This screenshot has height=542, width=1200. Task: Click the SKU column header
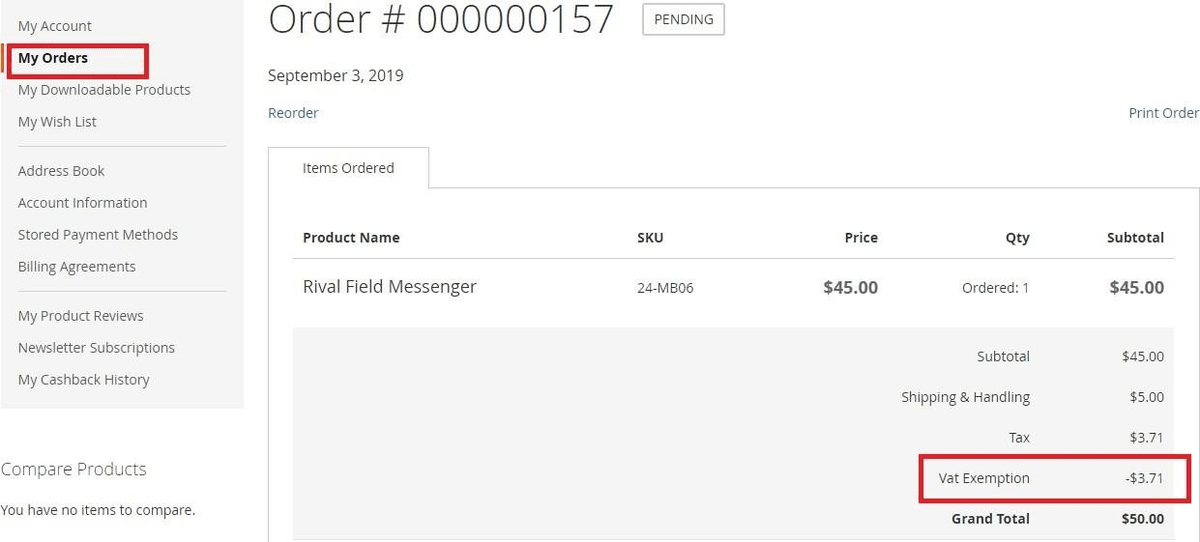(x=650, y=238)
